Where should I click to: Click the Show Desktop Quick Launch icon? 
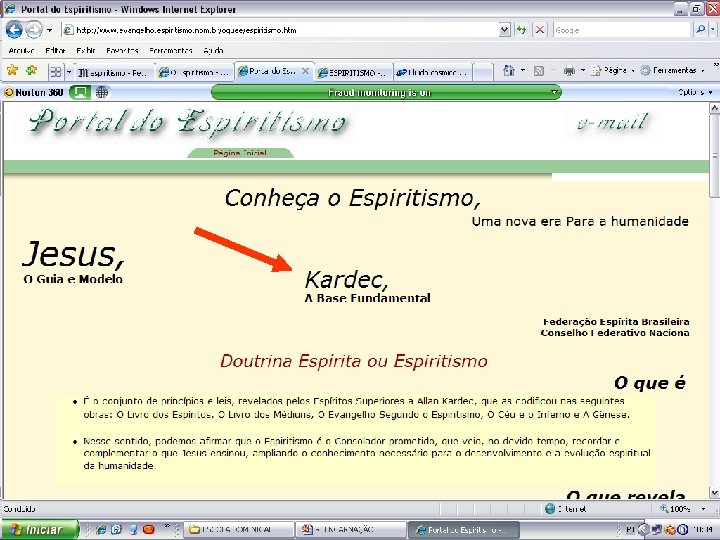click(133, 529)
